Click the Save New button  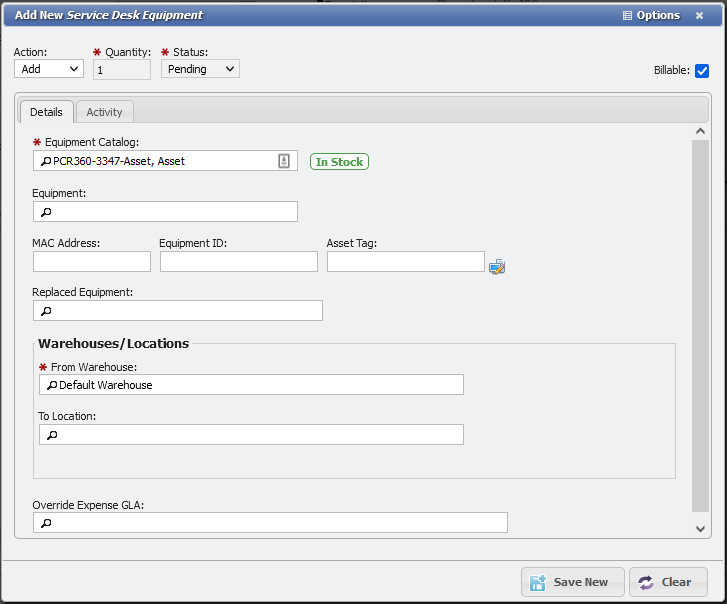[572, 582]
